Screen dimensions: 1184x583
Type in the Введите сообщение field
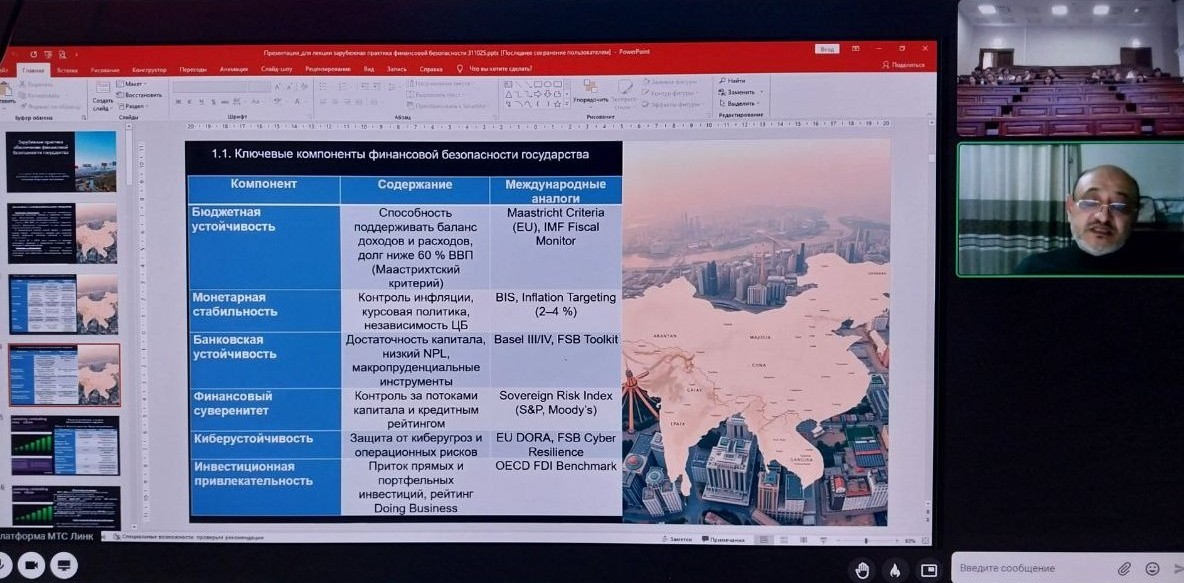pos(1030,568)
